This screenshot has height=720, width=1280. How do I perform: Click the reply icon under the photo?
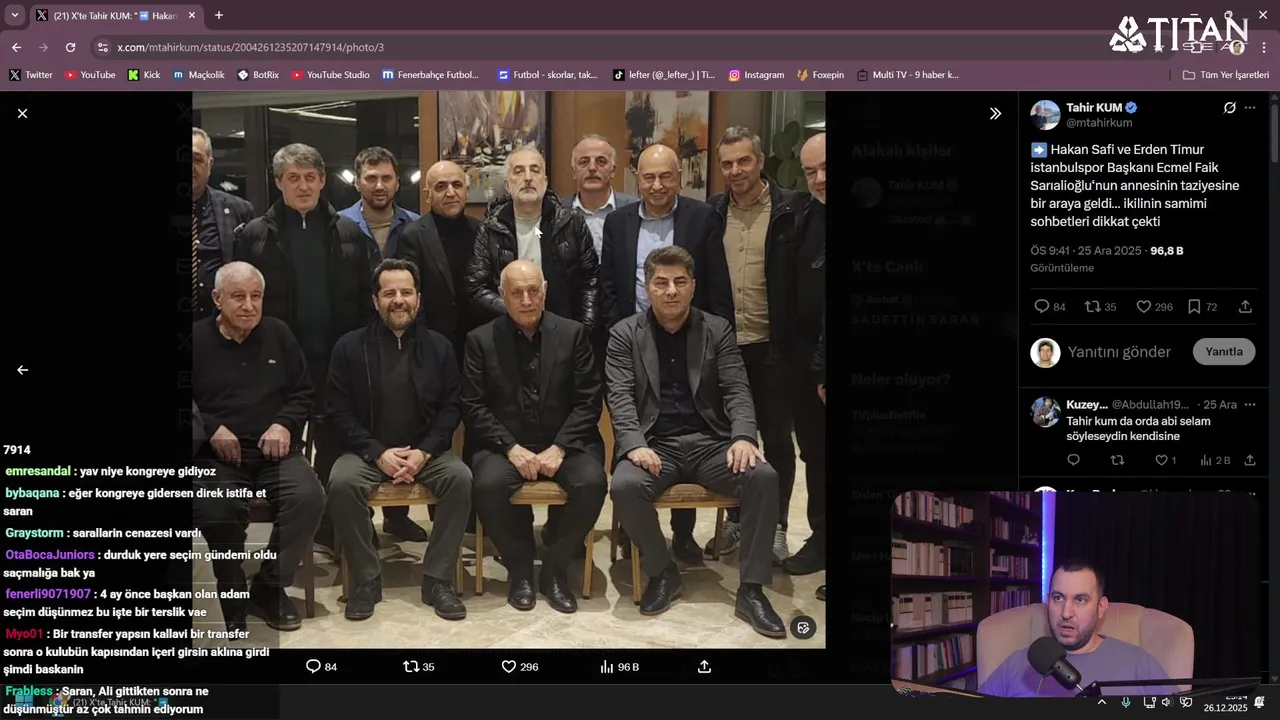[x=321, y=666]
